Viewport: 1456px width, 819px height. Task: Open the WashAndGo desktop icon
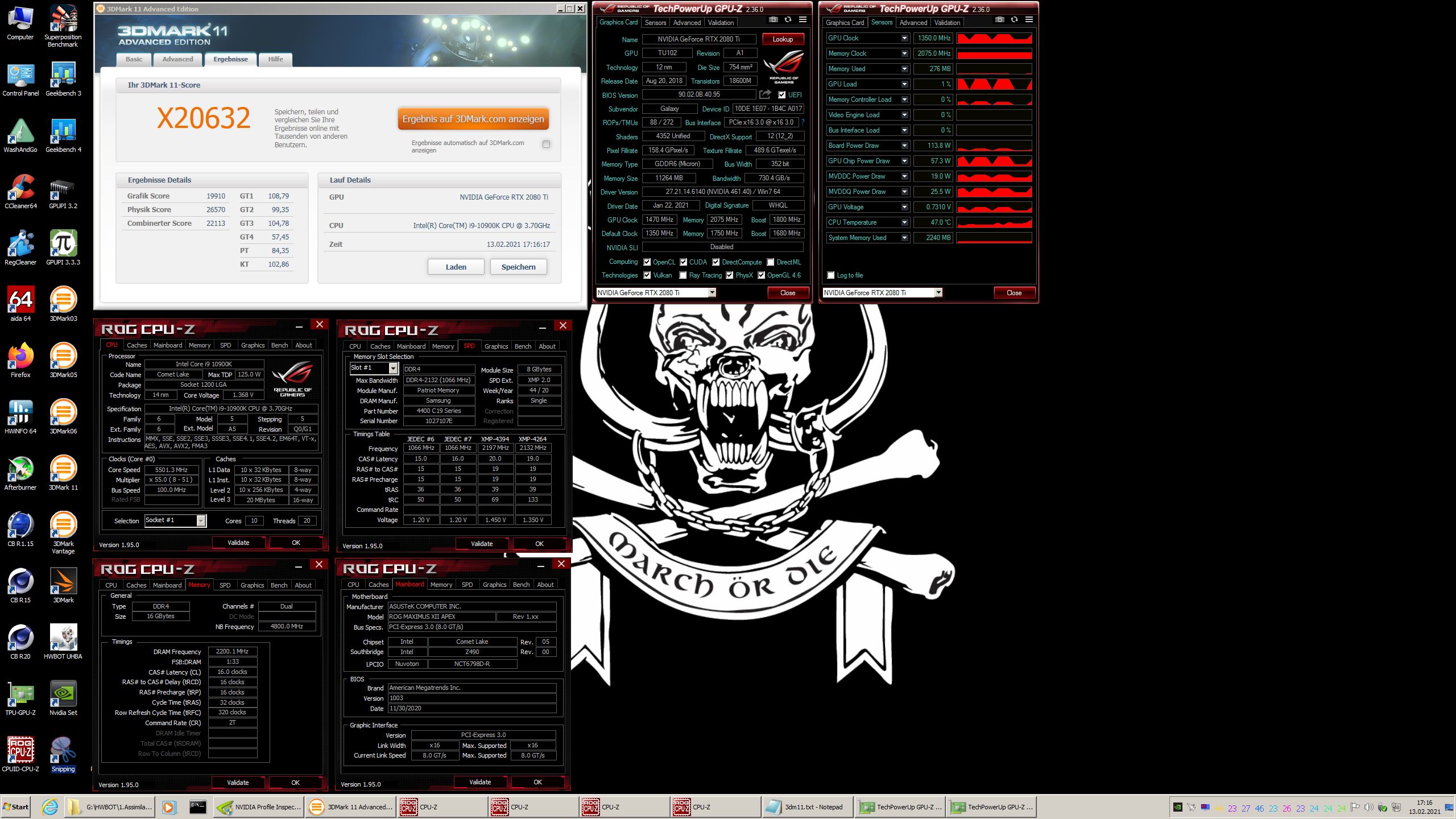point(20,136)
